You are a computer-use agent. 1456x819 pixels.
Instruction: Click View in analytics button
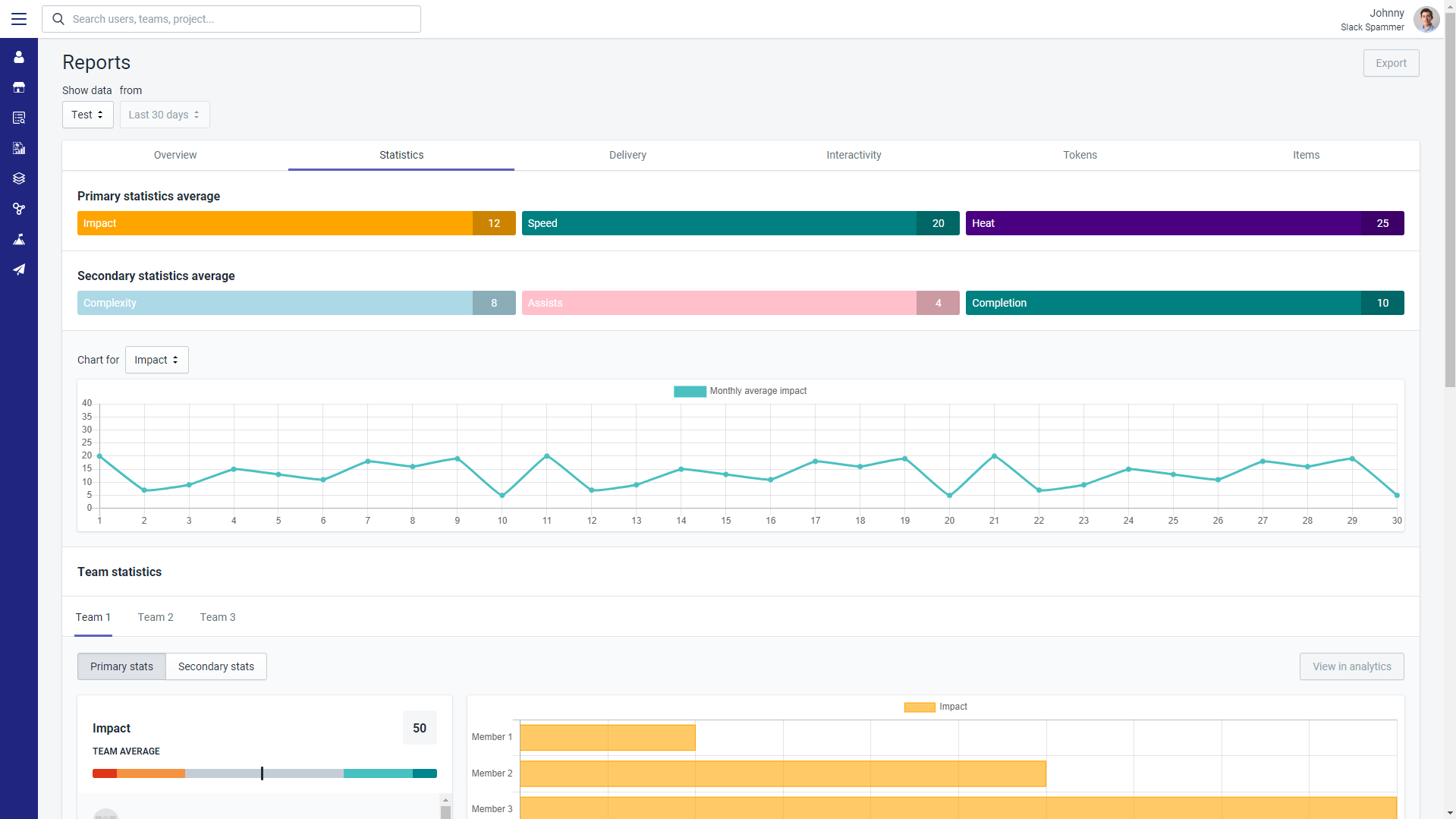click(1351, 666)
